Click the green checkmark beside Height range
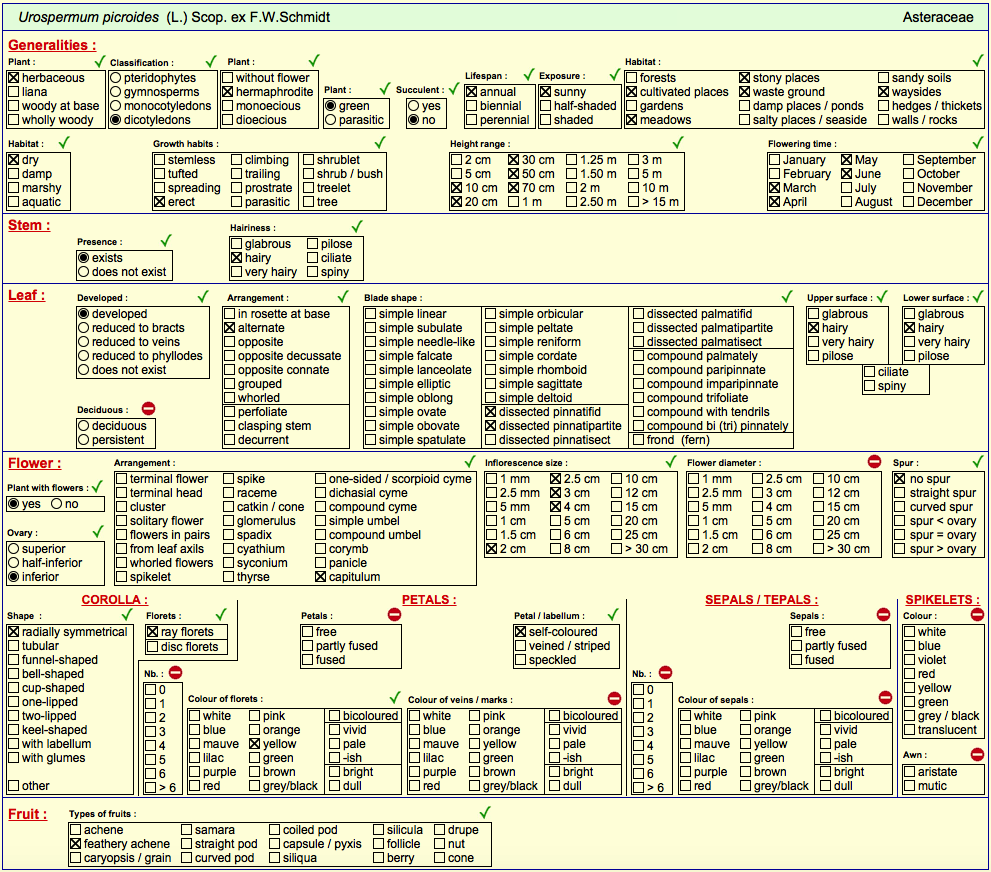991x872 pixels. [678, 142]
